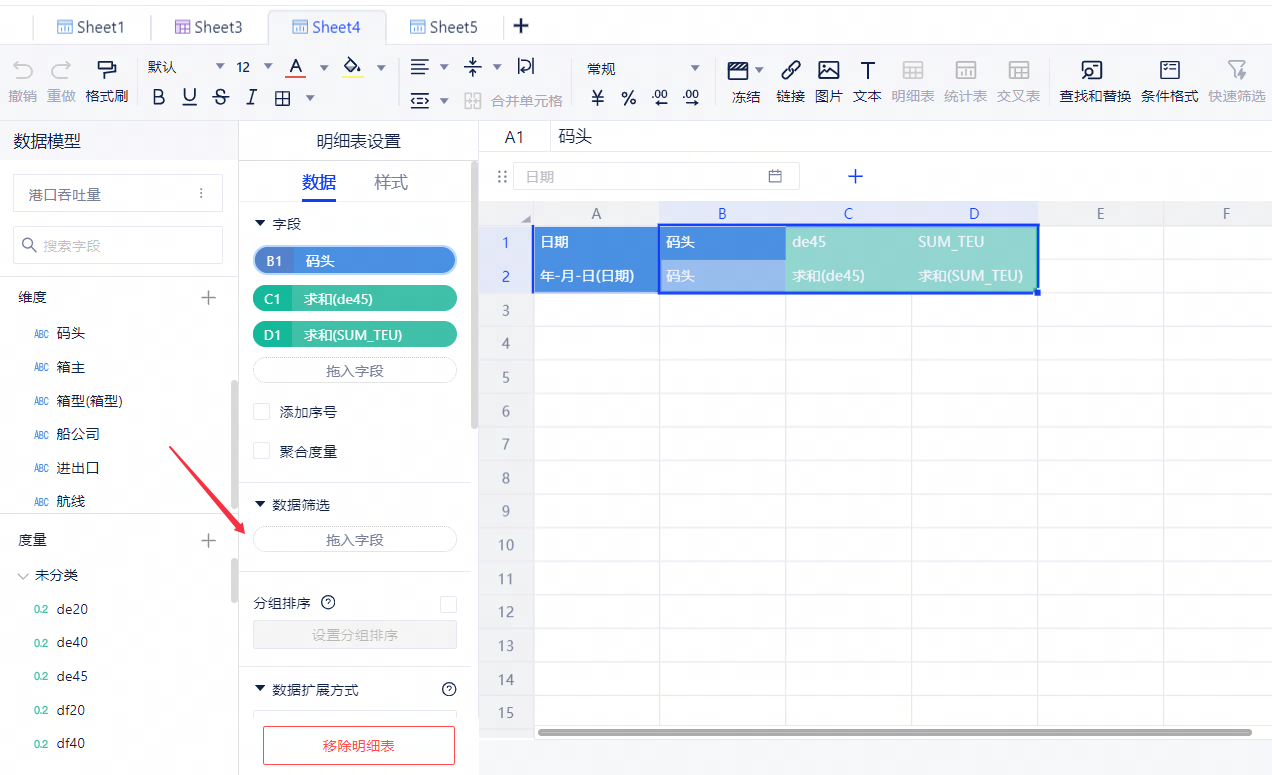
Task: Click the 搜索字段 search field
Action: click(118, 245)
